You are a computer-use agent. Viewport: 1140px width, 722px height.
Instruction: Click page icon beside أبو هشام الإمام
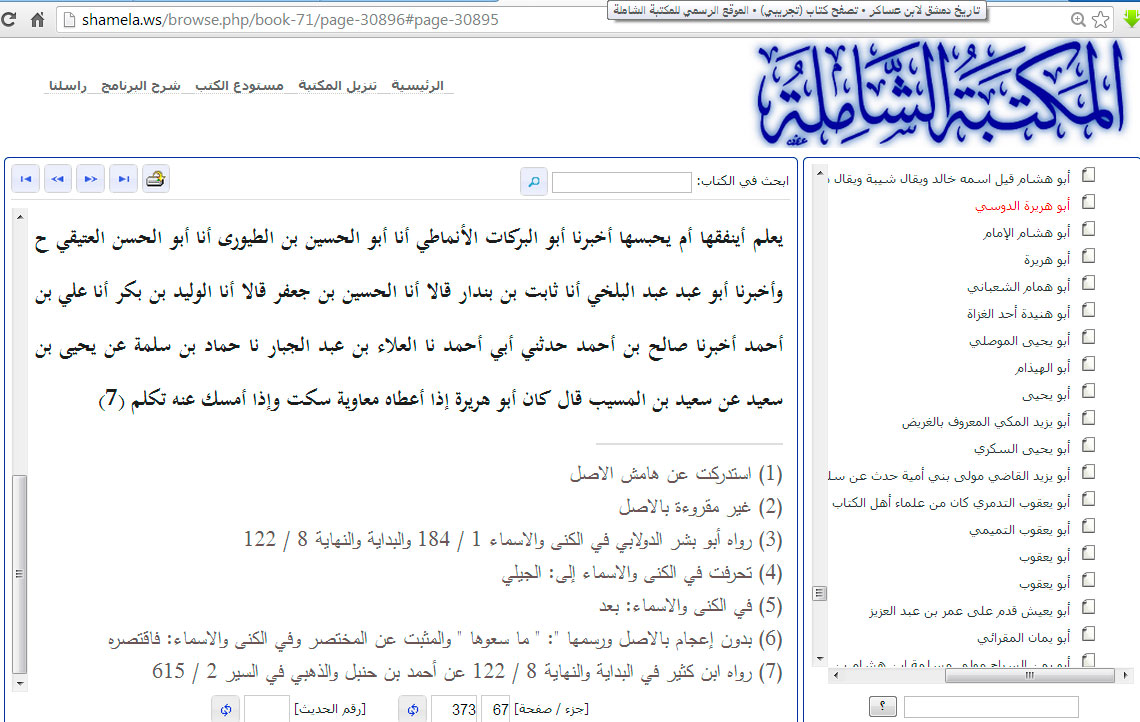[1088, 229]
